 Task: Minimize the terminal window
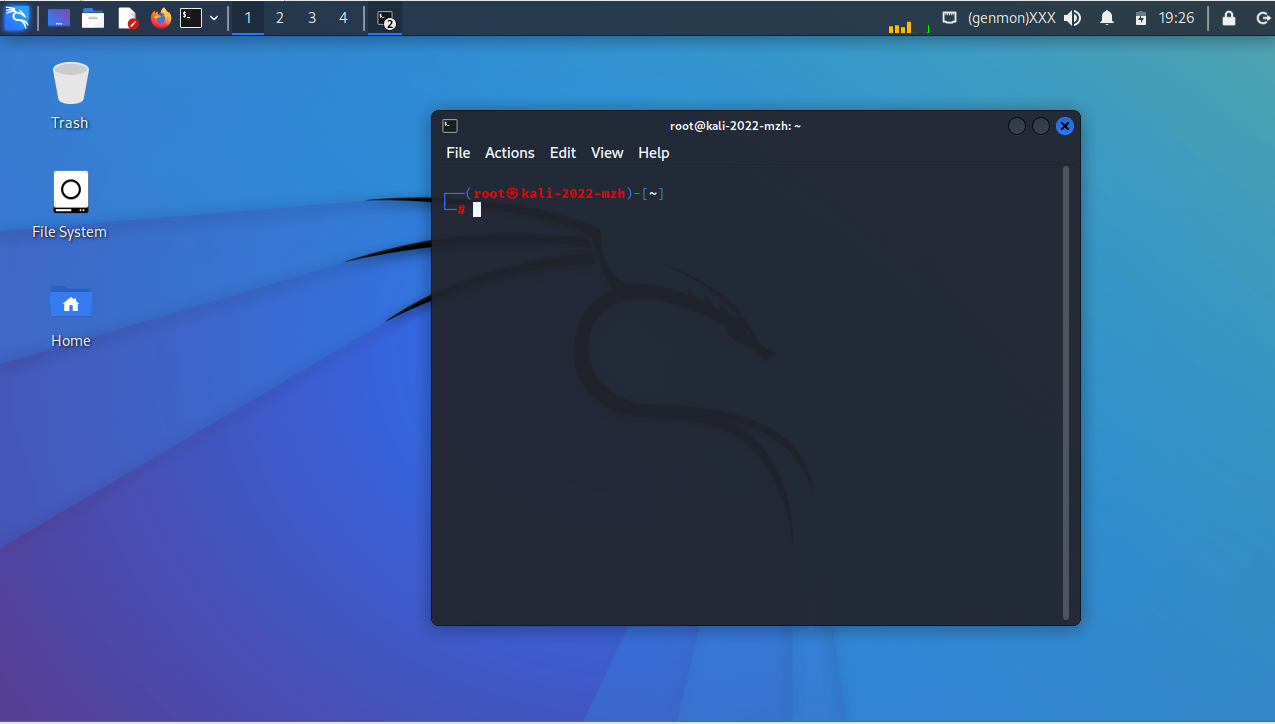pyautogui.click(x=1017, y=126)
